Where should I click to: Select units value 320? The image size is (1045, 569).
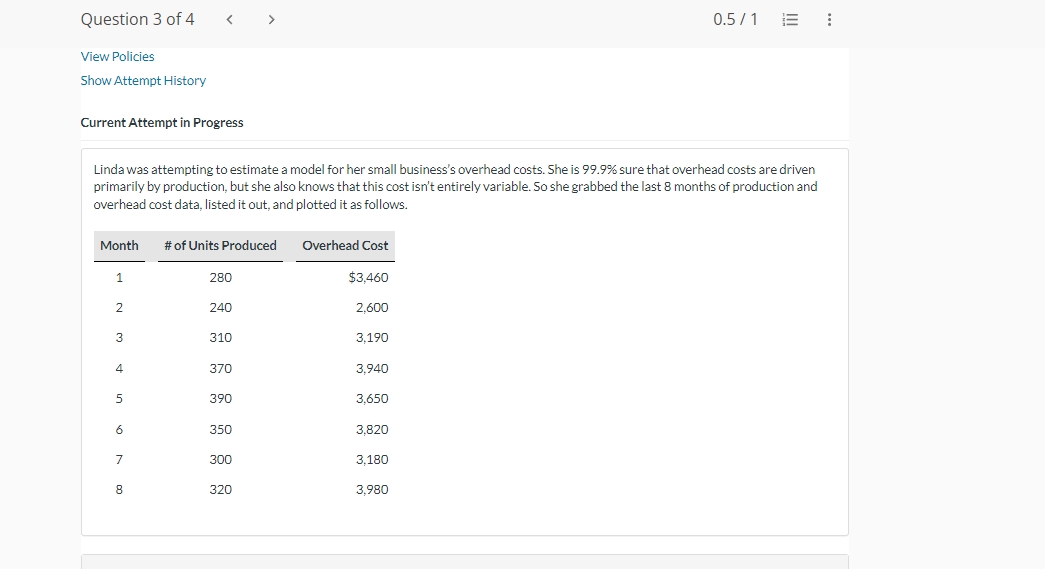[x=221, y=490]
